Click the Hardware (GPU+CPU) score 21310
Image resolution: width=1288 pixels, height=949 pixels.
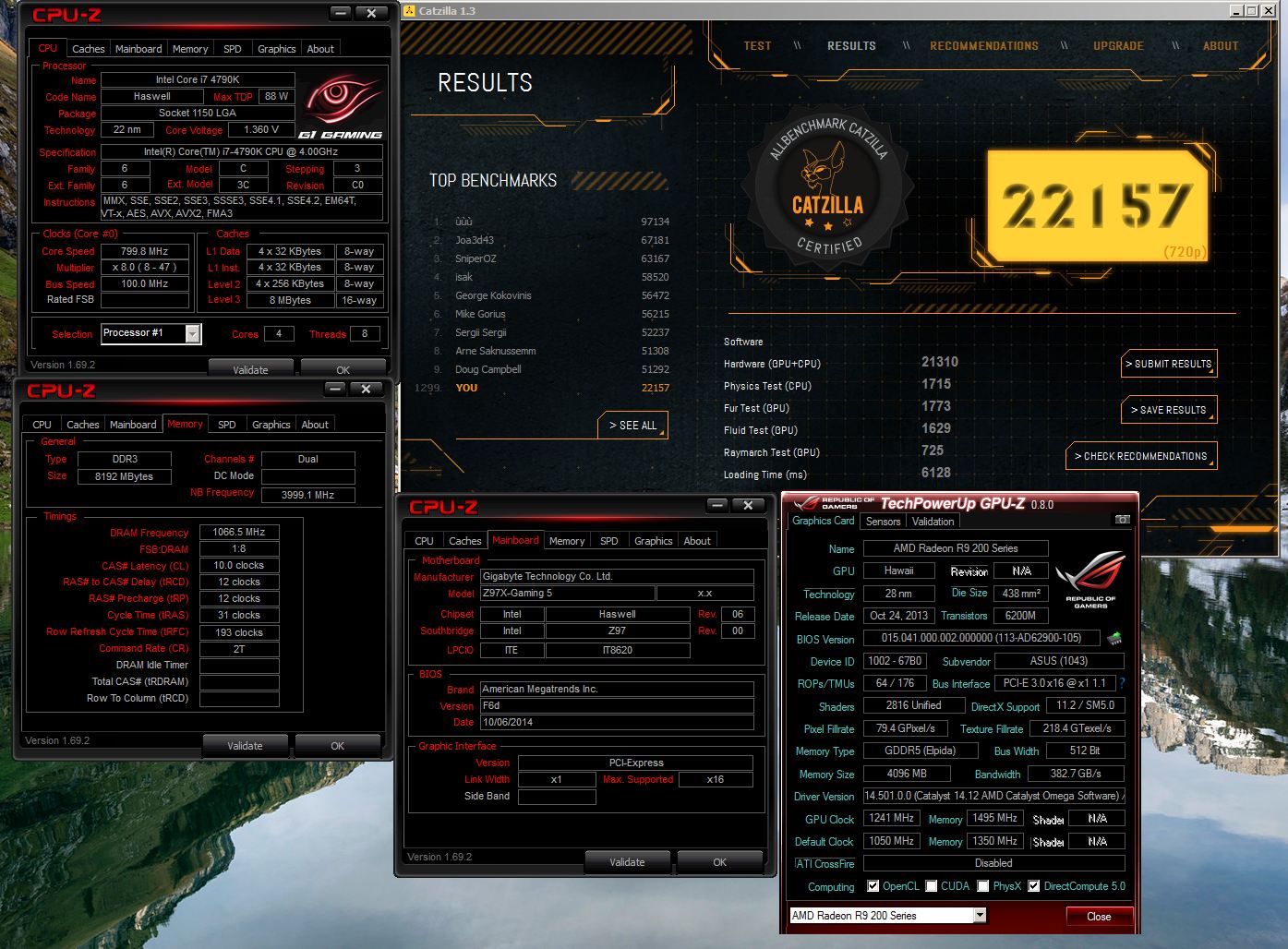click(x=939, y=362)
